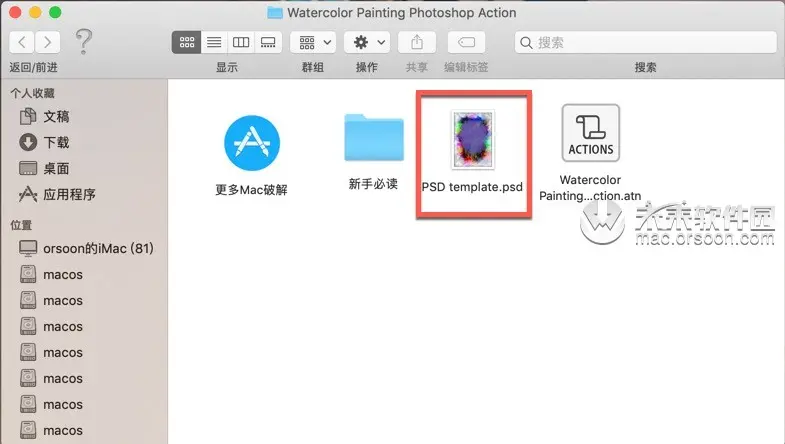This screenshot has width=785, height=444.
Task: Select the PSD template.psd thumbnail
Action: (x=473, y=139)
